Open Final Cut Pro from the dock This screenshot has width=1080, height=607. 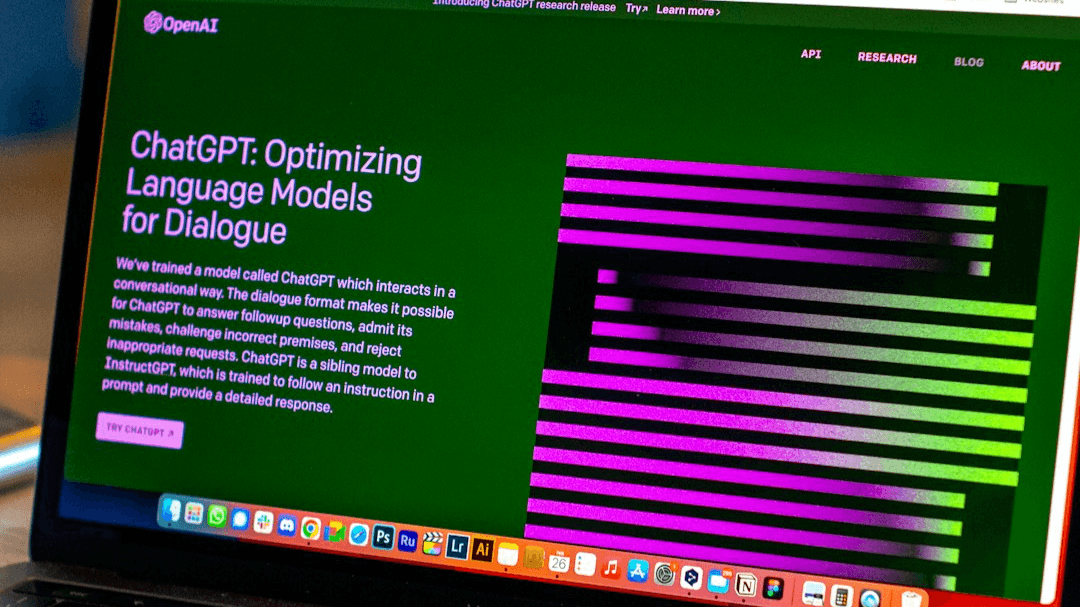(x=433, y=544)
